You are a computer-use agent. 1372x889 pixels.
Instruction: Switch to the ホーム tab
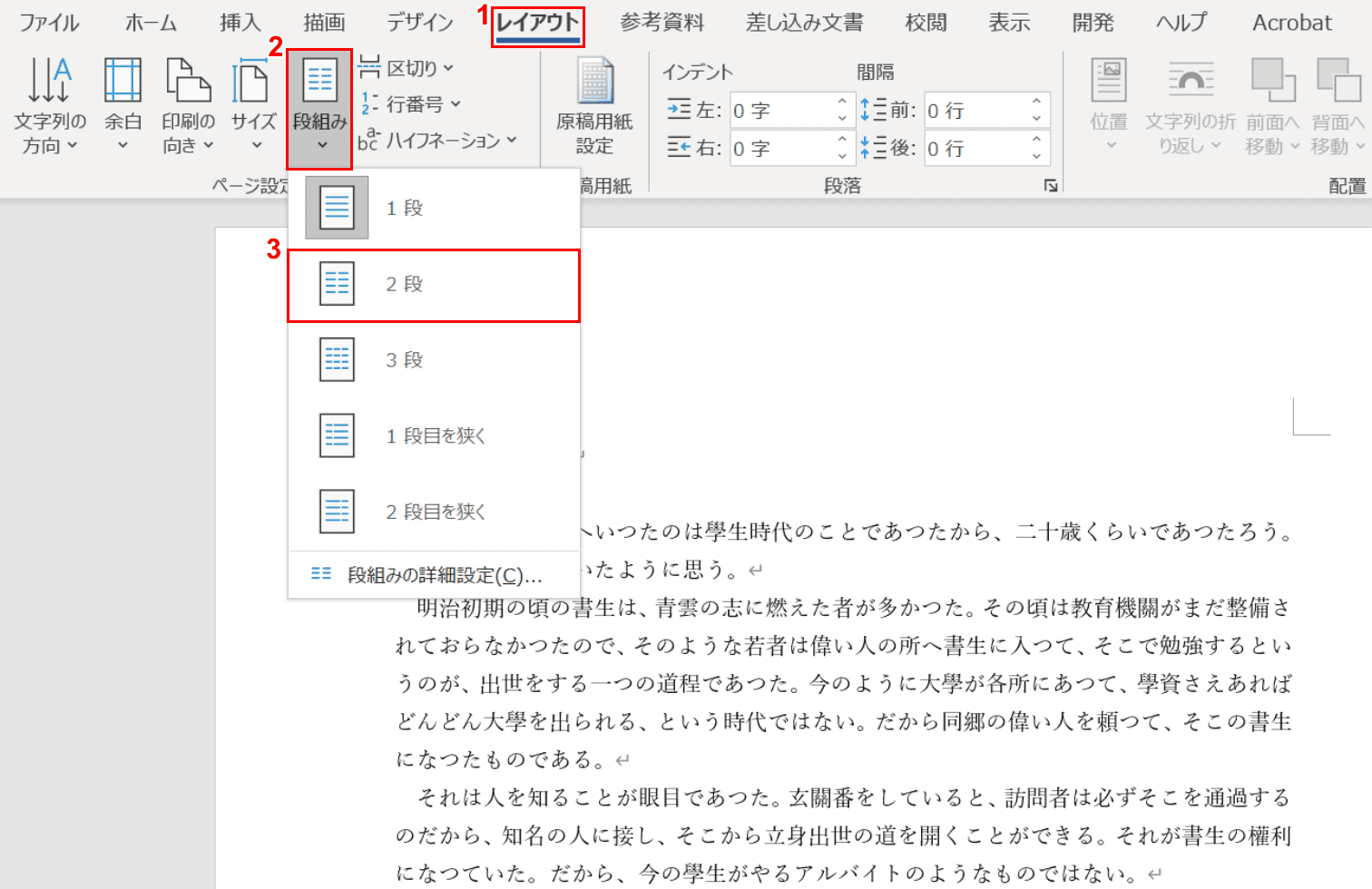[x=151, y=23]
